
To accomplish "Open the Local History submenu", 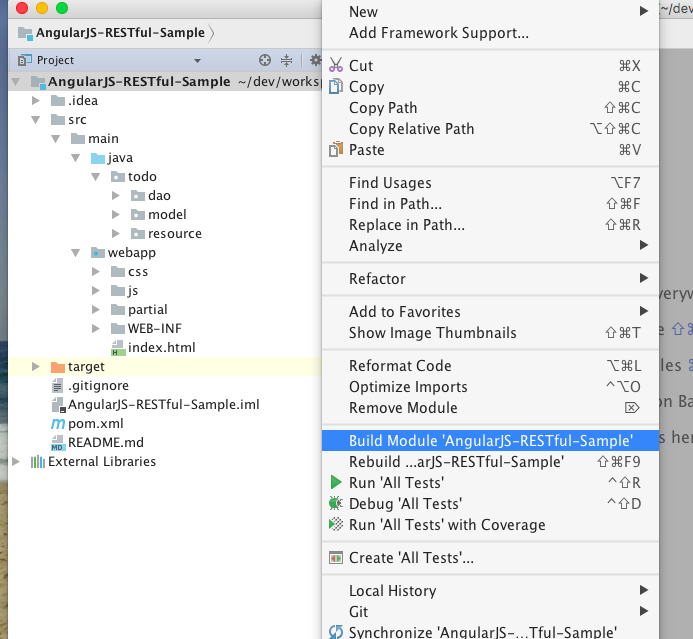I will [x=490, y=590].
